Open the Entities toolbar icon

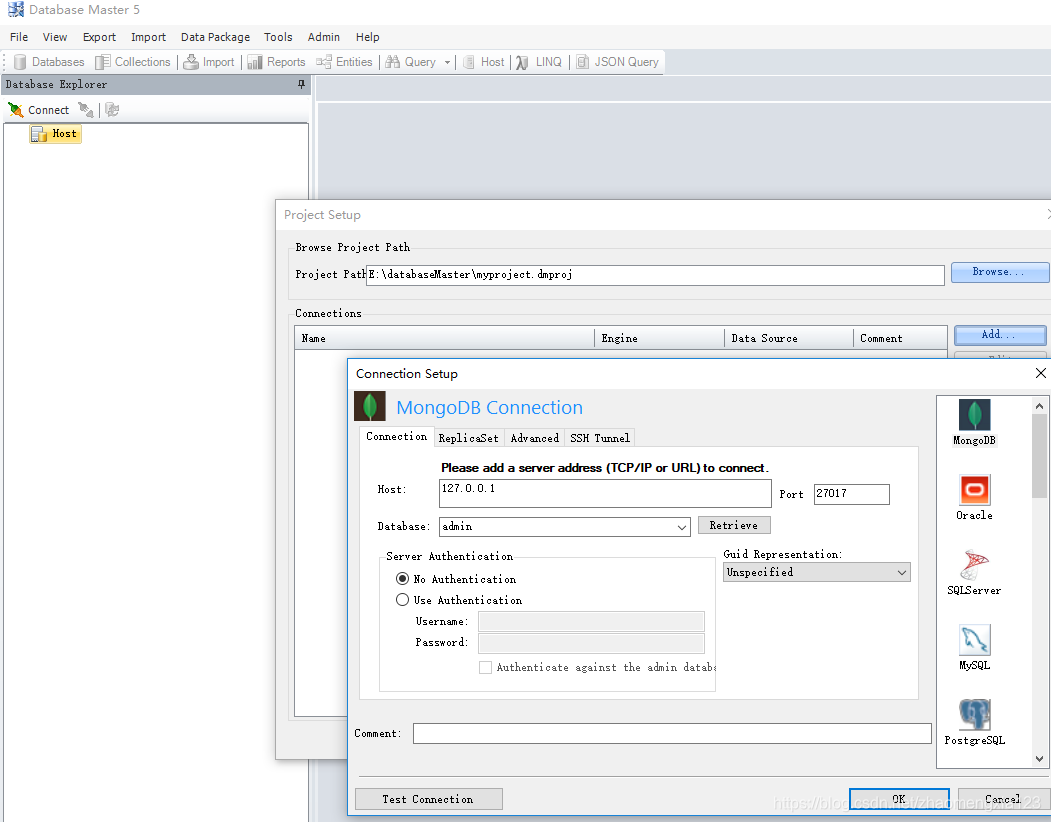(324, 62)
